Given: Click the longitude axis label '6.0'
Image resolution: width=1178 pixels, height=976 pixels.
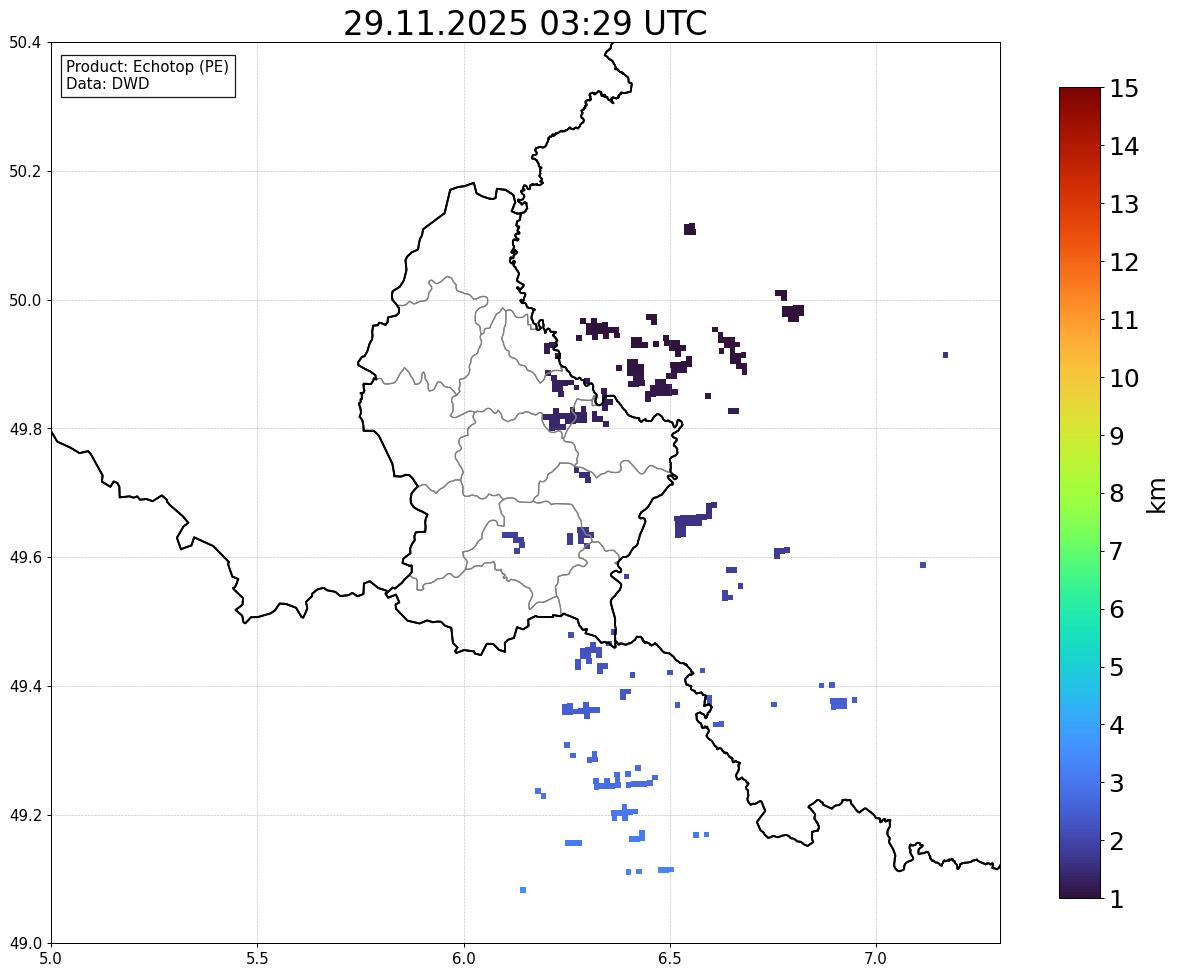Looking at the screenshot, I should pyautogui.click(x=464, y=959).
